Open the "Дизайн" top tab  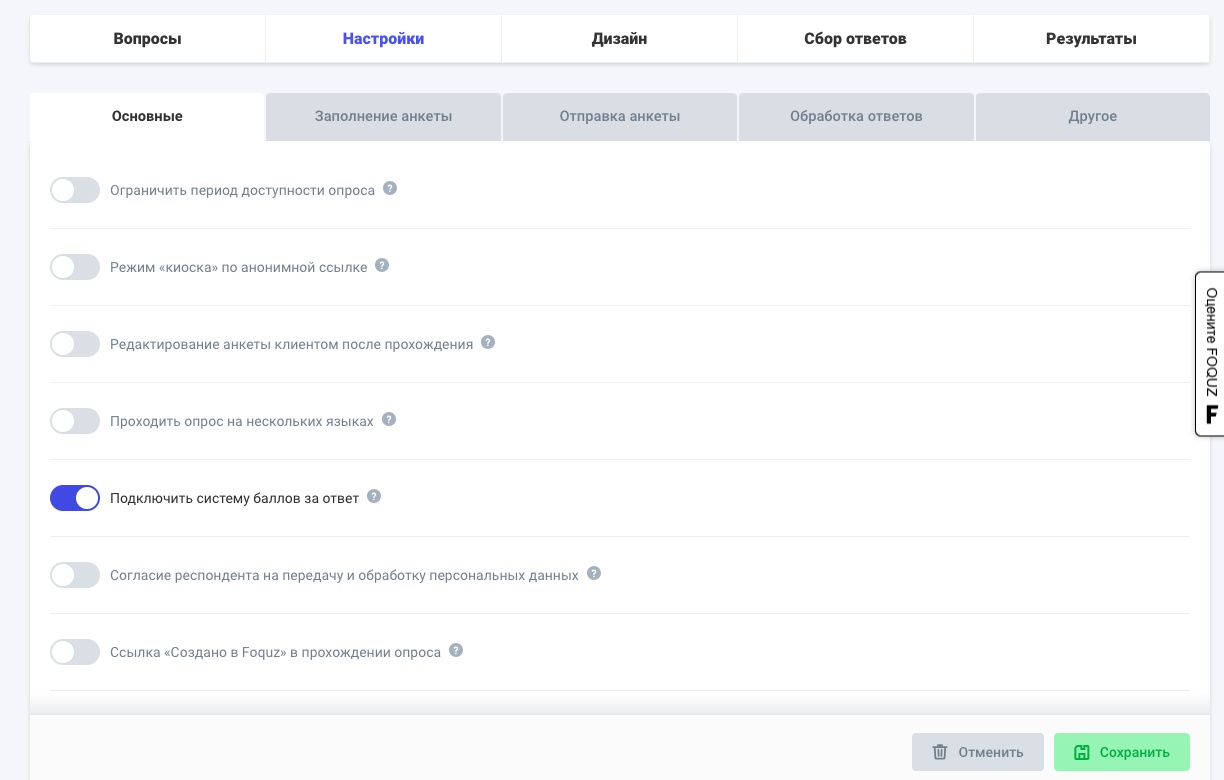pos(619,39)
